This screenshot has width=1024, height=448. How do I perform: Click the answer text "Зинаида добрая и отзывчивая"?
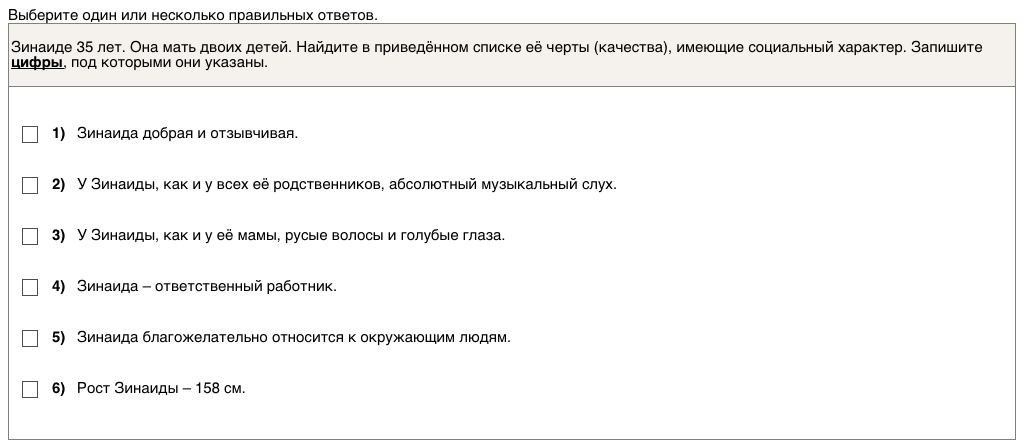(x=187, y=134)
